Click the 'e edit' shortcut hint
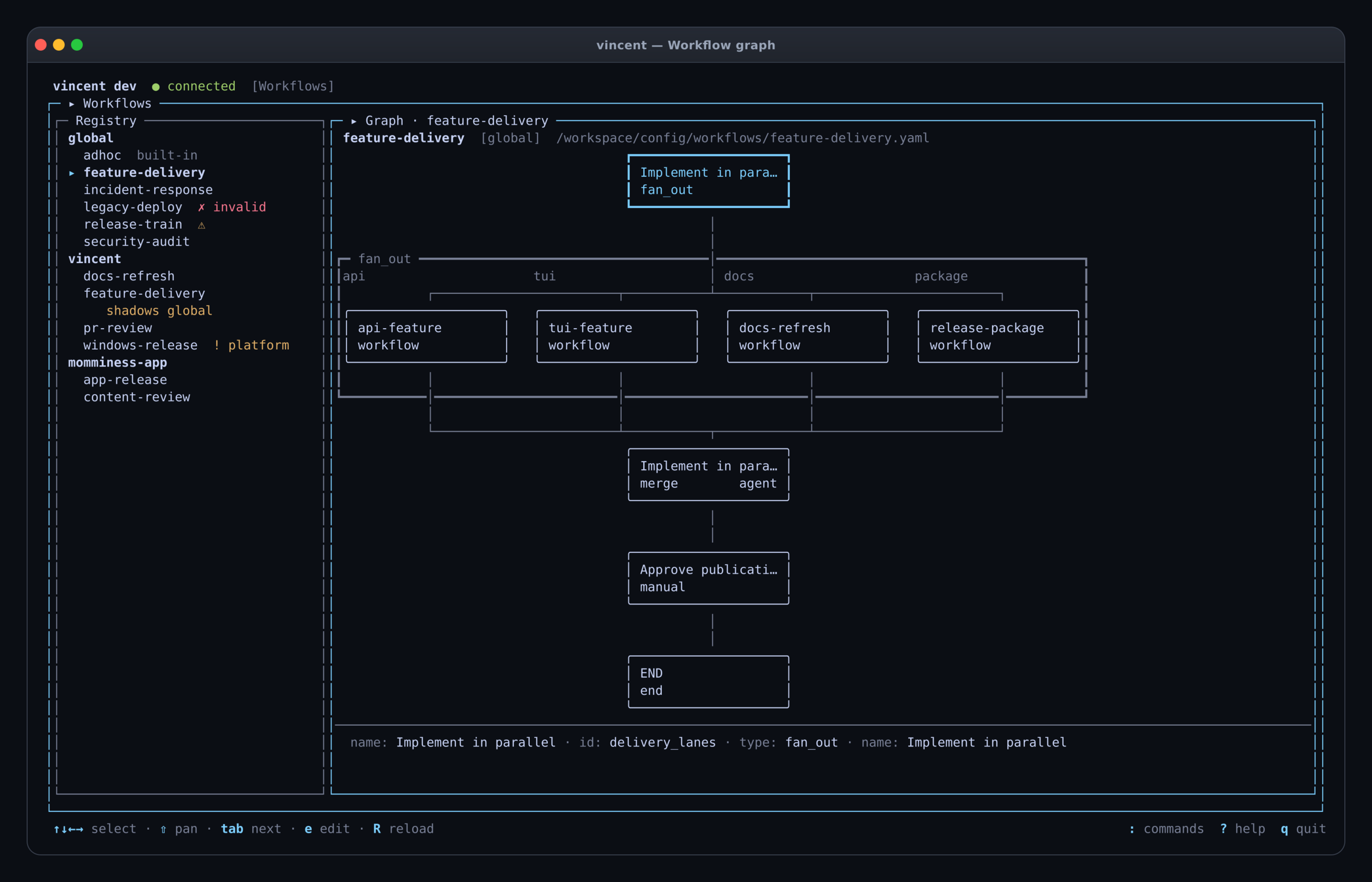 click(x=327, y=829)
